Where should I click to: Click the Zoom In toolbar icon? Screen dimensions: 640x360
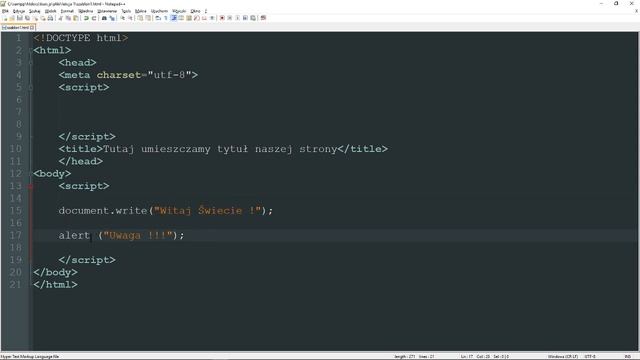tap(122, 18)
